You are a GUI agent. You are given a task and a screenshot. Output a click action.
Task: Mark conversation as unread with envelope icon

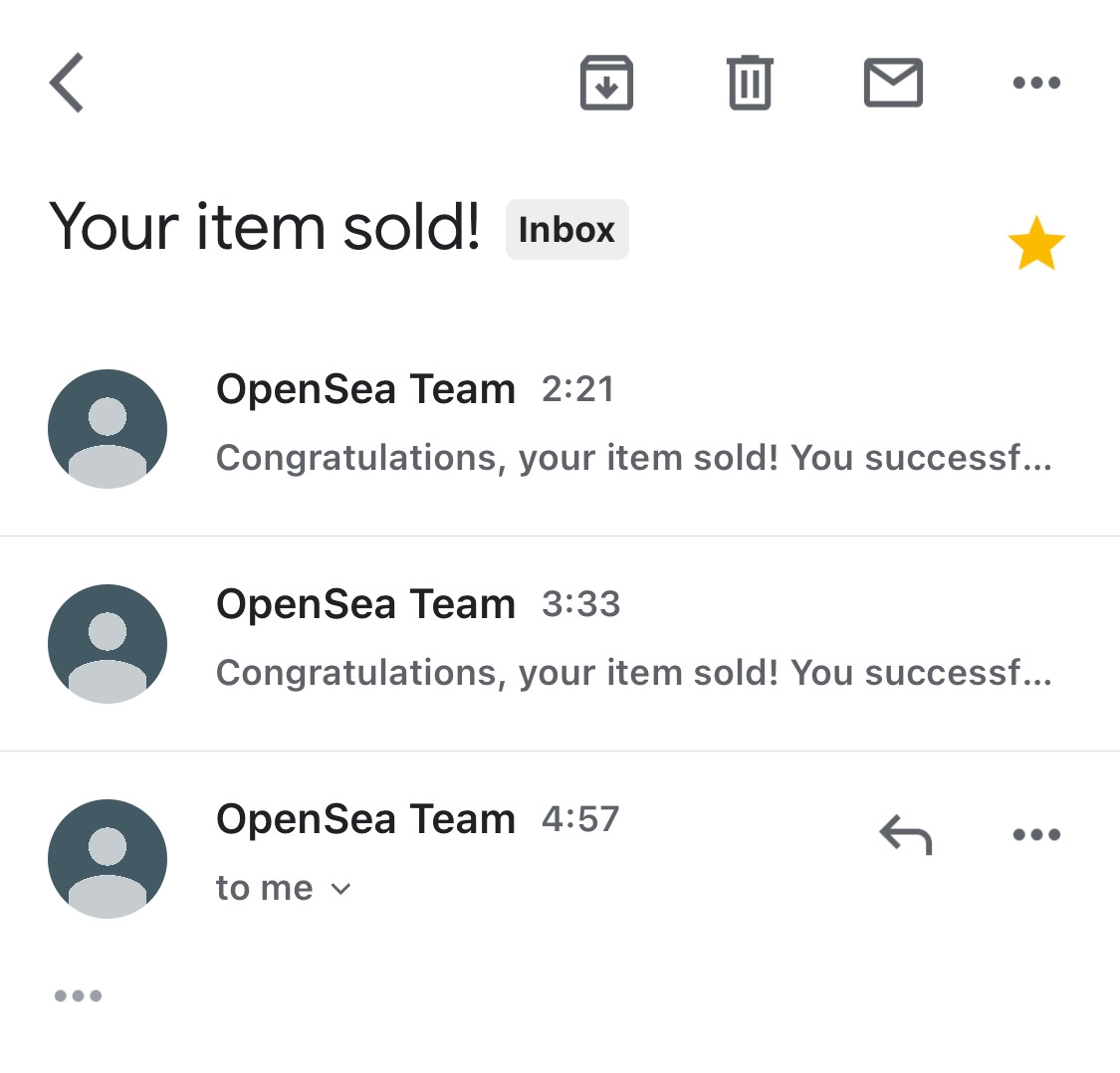pyautogui.click(x=893, y=83)
